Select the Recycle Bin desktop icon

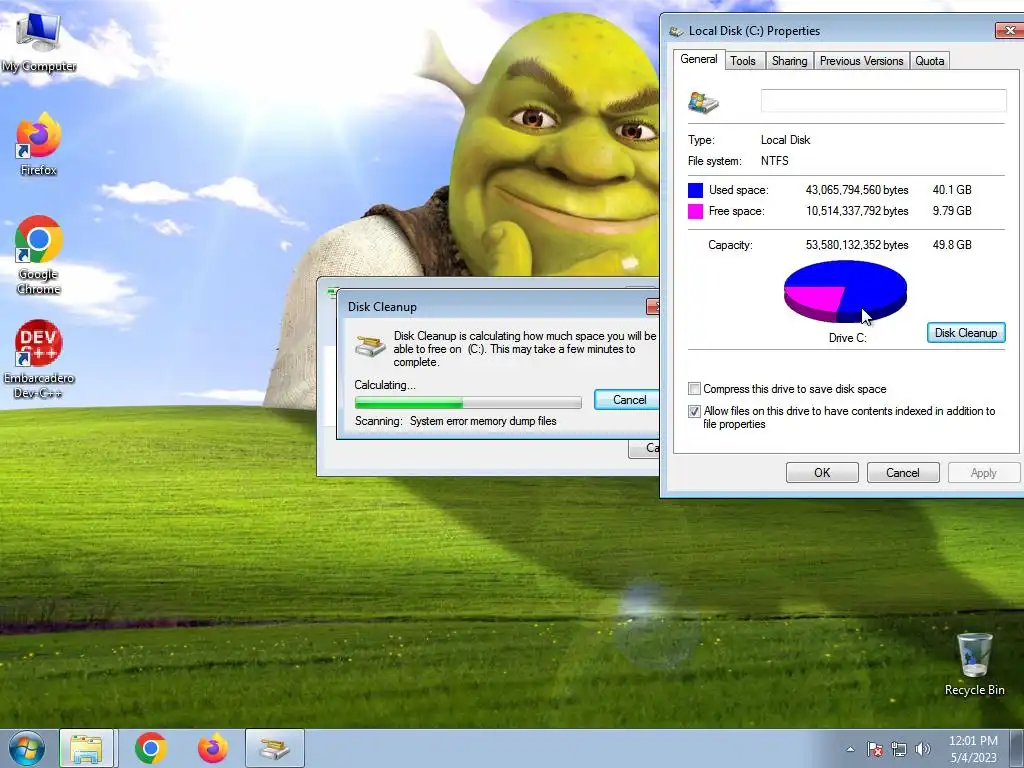[974, 664]
